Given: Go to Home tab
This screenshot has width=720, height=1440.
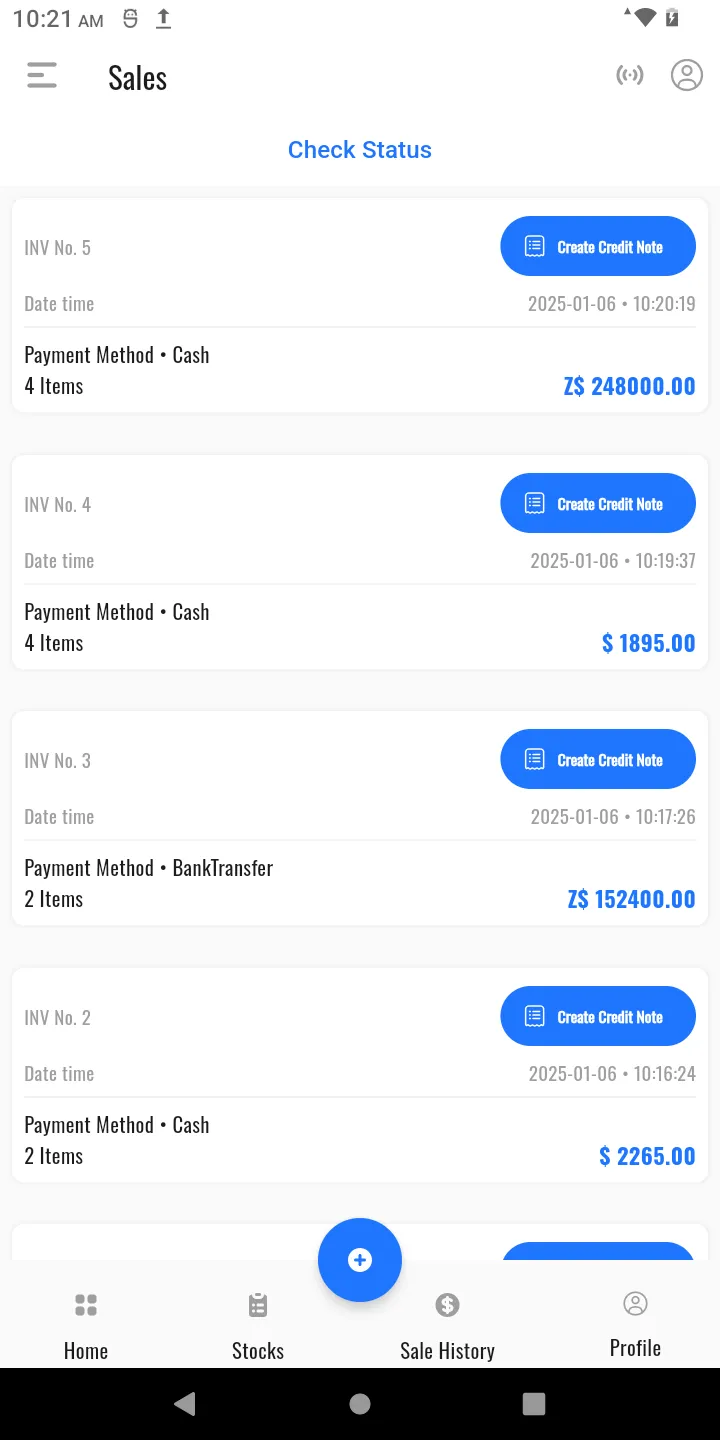Looking at the screenshot, I should (86, 1327).
